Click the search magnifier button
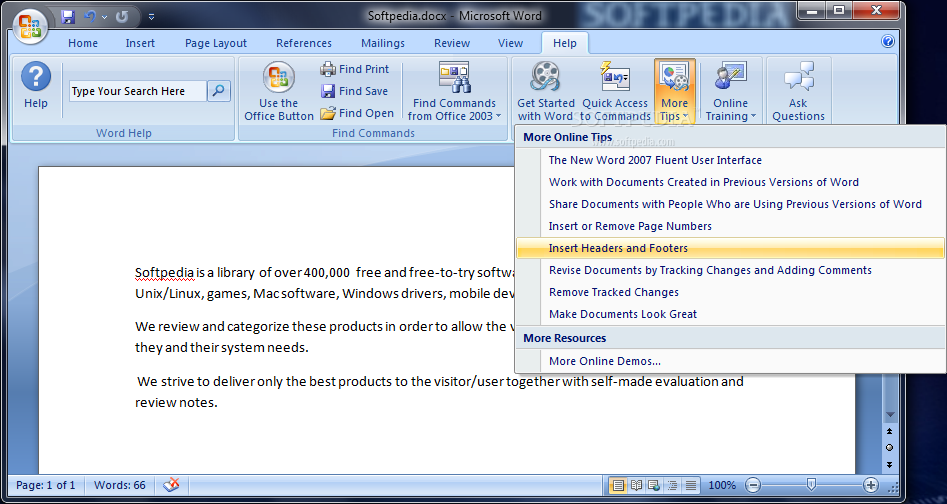The height and width of the screenshot is (504, 947). click(219, 91)
